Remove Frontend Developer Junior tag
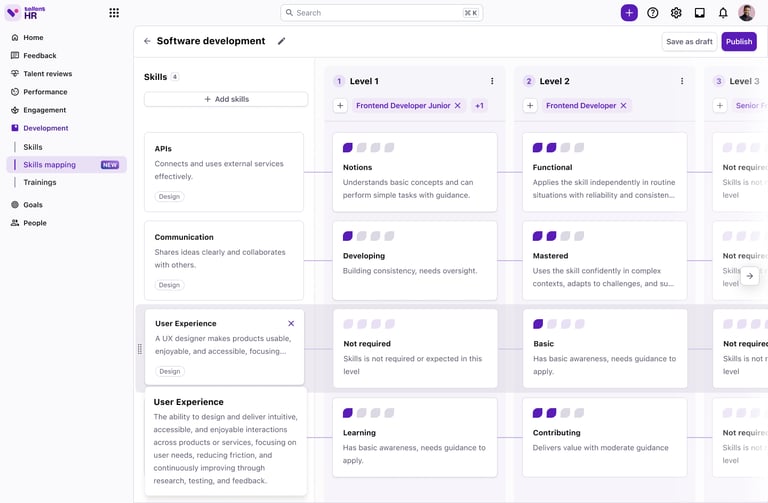Screen dimensions: 768x503 click(457, 105)
